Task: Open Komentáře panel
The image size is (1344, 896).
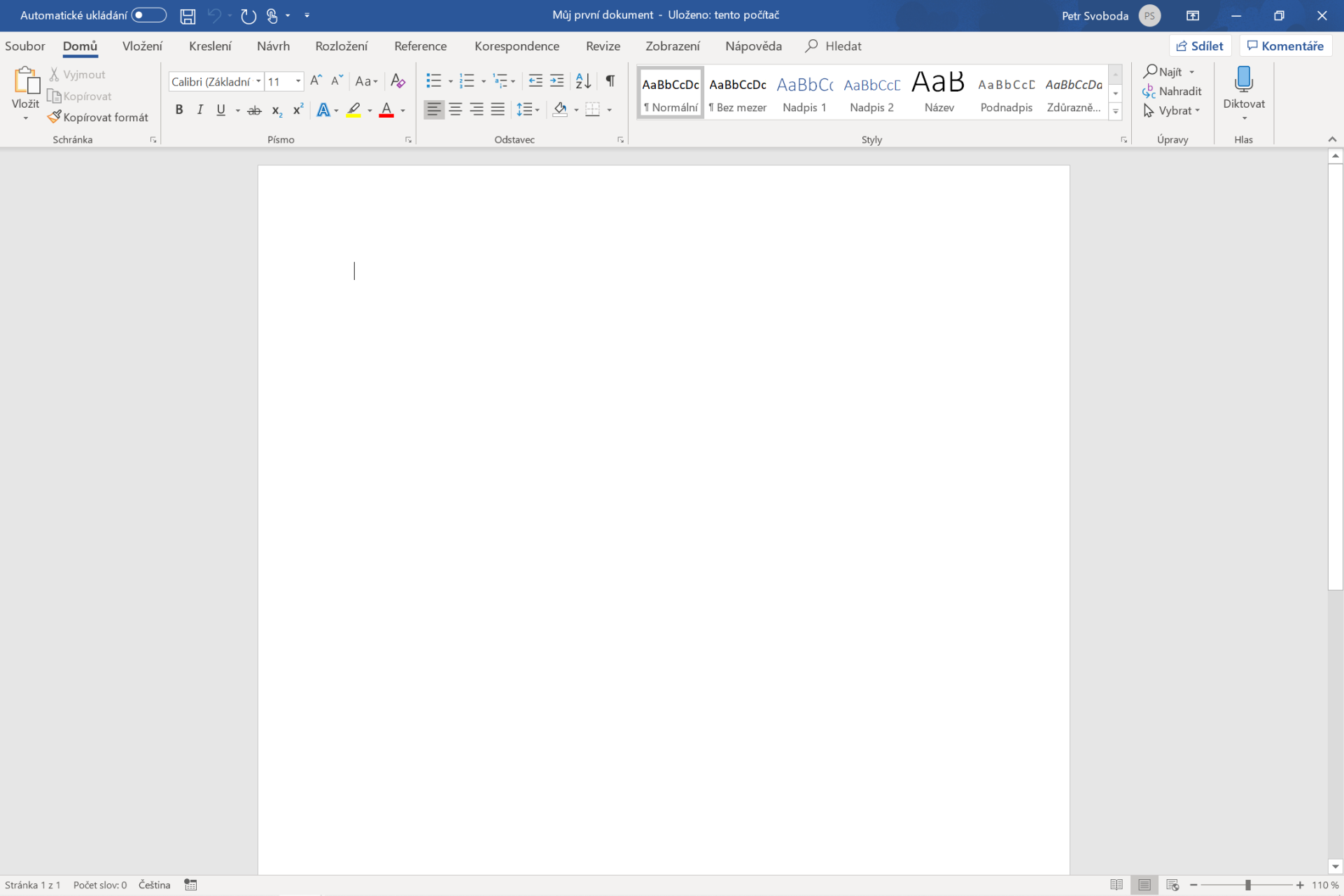Action: (1285, 45)
